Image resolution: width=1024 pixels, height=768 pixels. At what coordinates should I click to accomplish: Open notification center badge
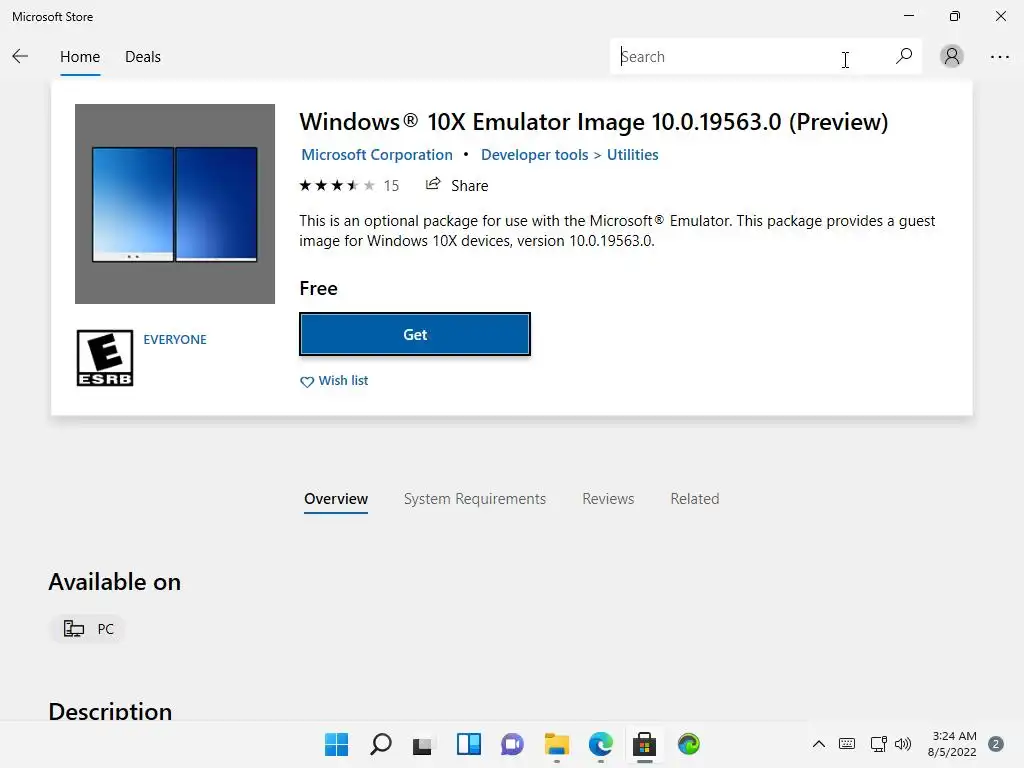click(x=995, y=744)
